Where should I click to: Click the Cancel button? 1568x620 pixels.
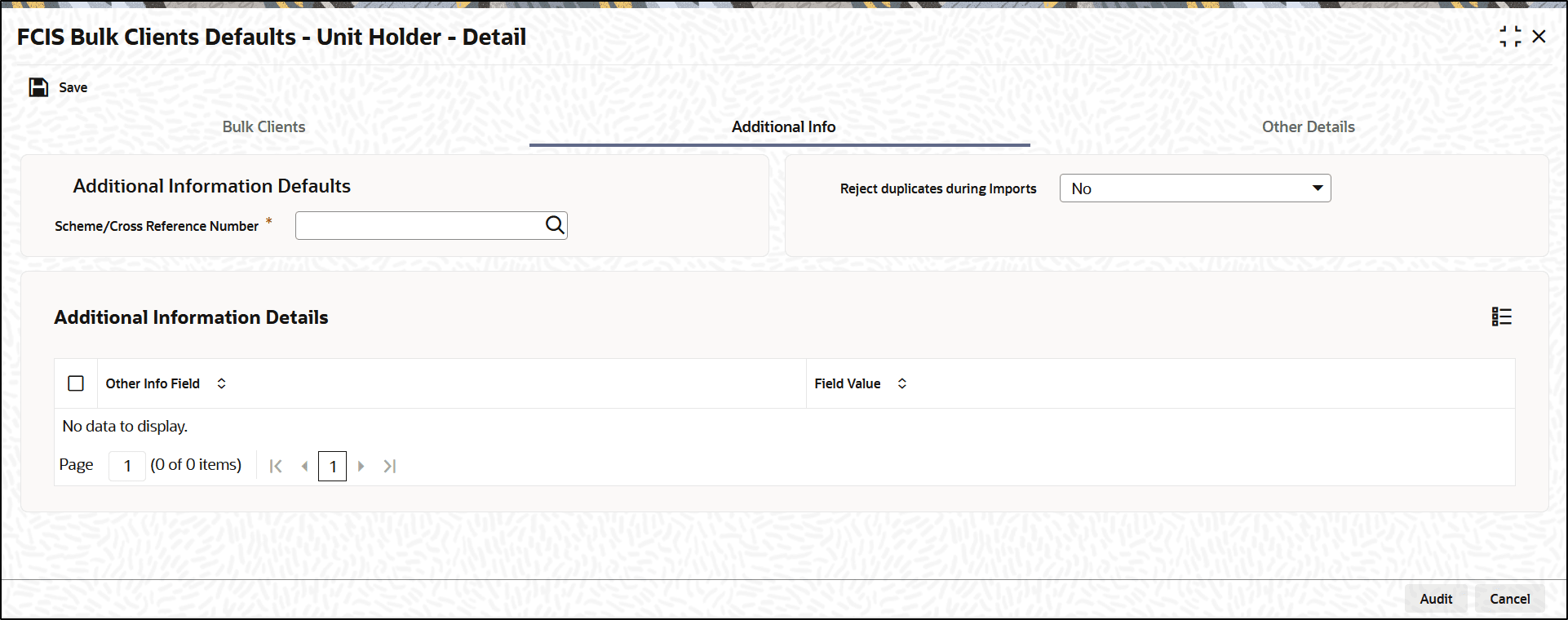point(1510,599)
